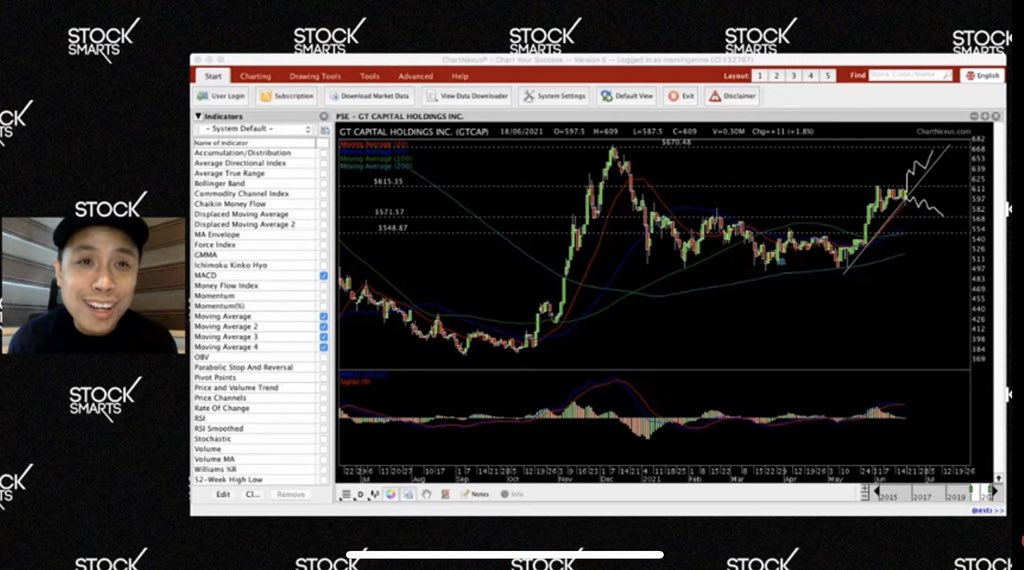Screen dimensions: 1024x570
Task: Click save icon beside System Default
Action: (325, 130)
